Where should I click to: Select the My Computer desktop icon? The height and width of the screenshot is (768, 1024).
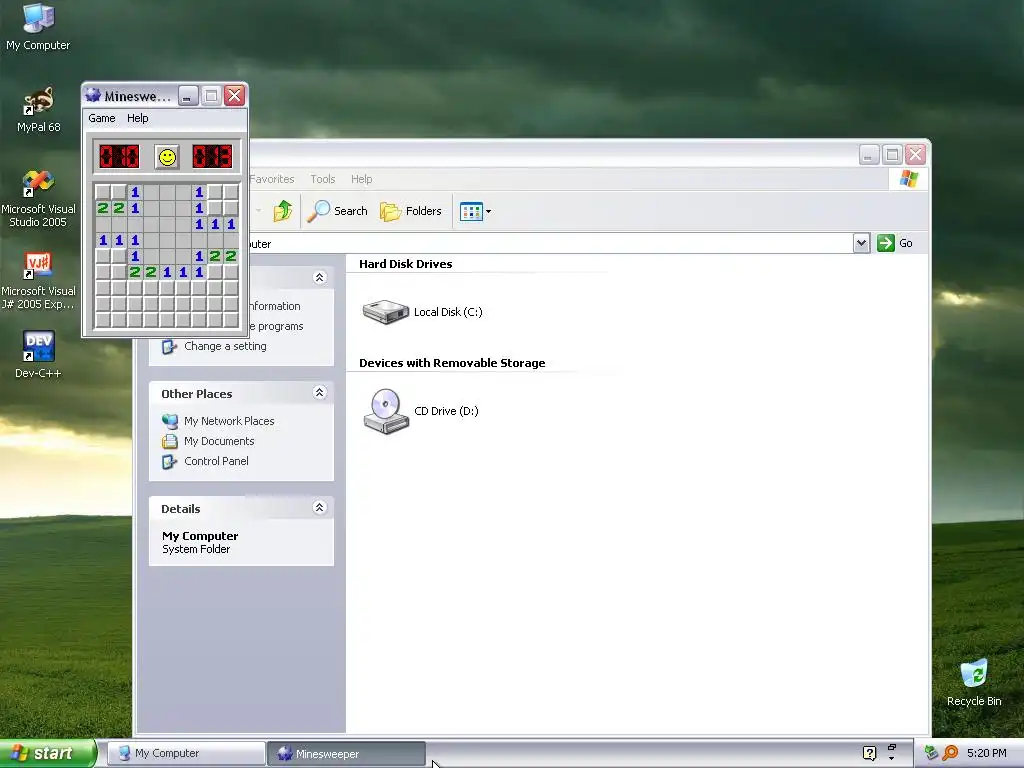click(38, 27)
